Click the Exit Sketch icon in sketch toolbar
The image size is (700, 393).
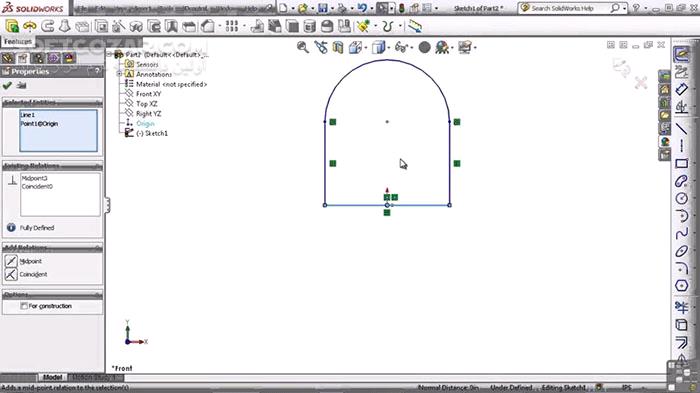coord(681,54)
